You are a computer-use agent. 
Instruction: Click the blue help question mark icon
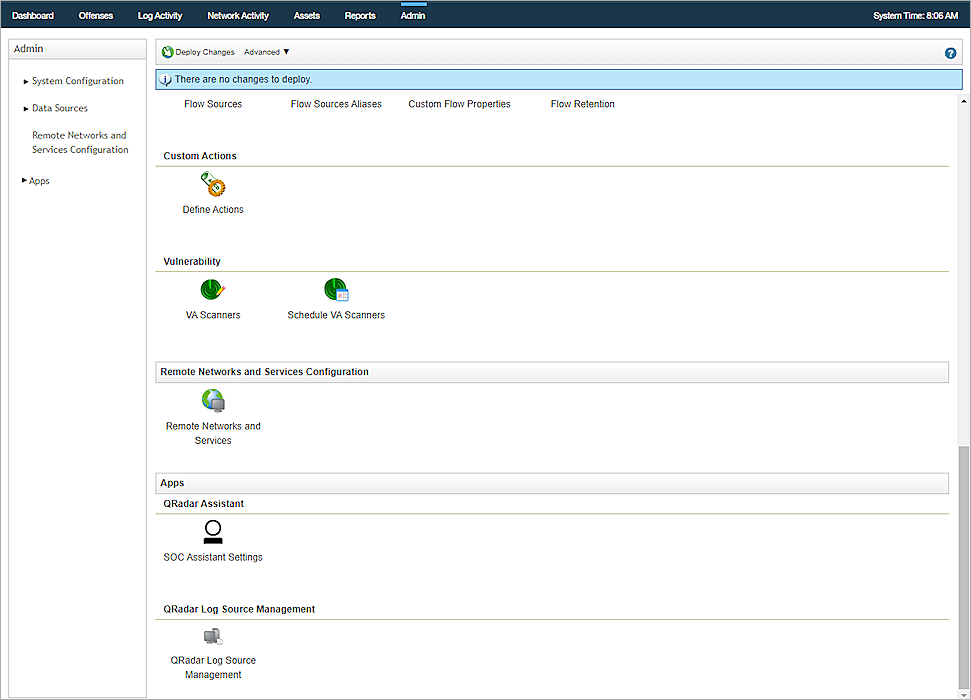click(950, 53)
